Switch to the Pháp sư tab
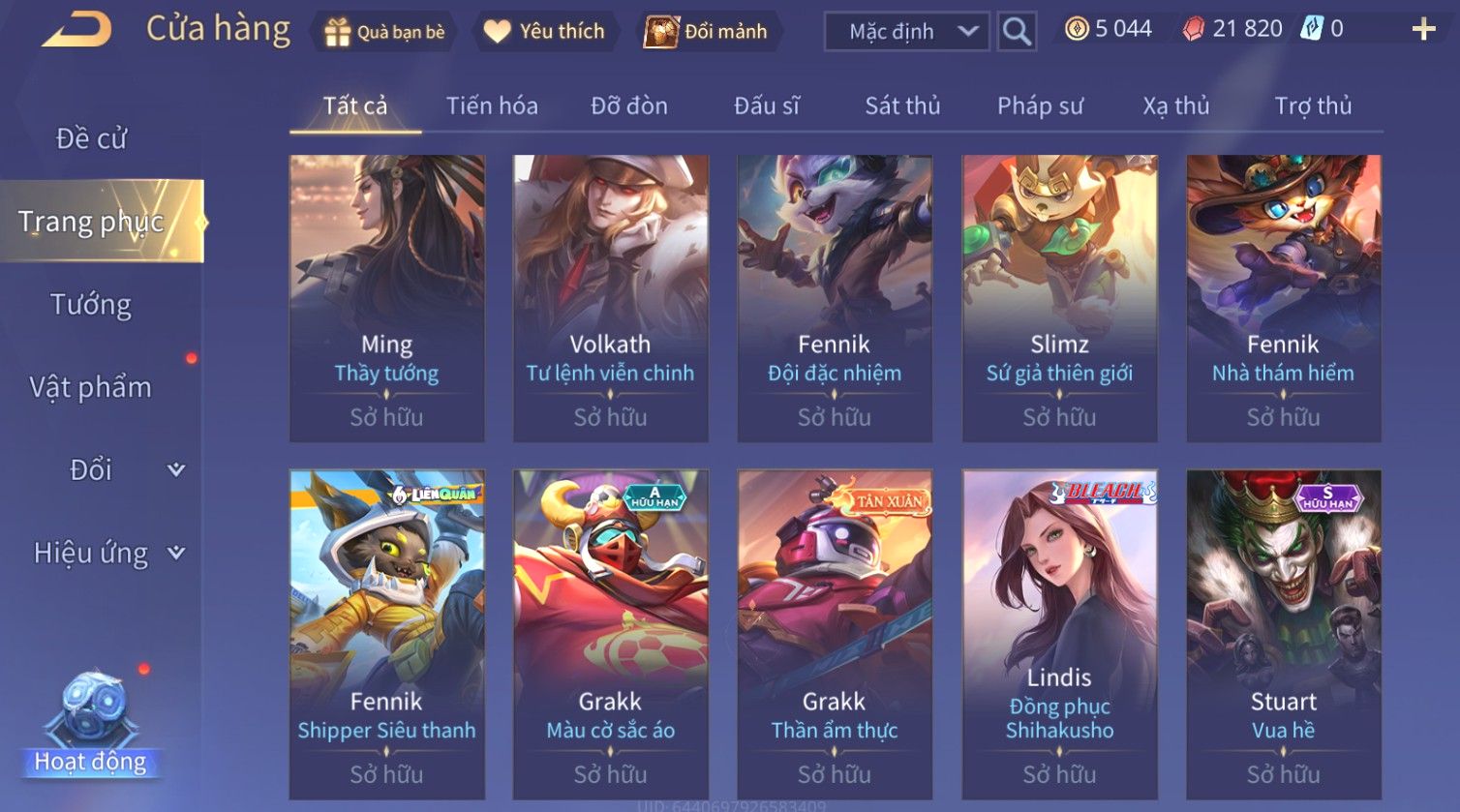Viewport: 1460px width, 812px height. 1040,105
